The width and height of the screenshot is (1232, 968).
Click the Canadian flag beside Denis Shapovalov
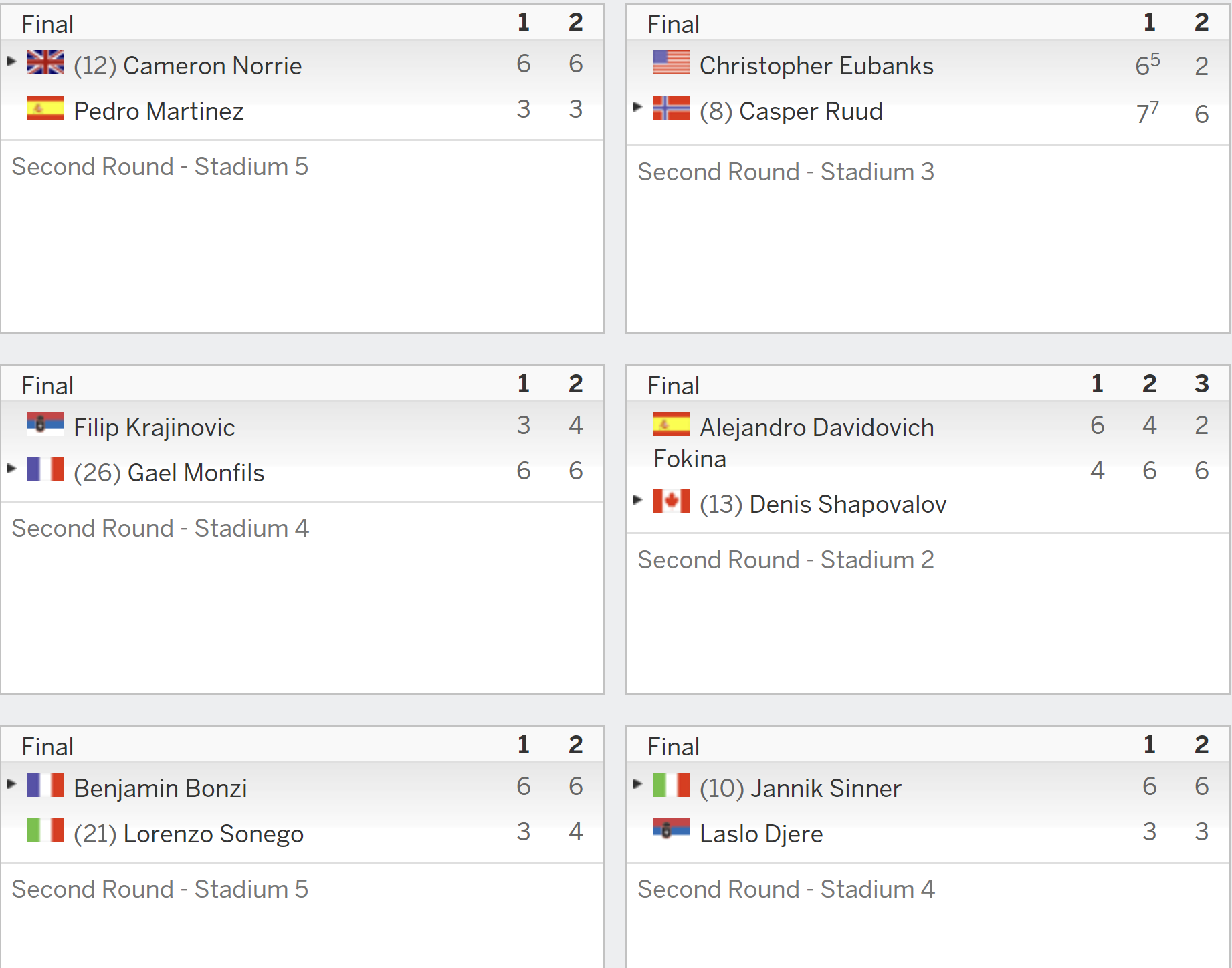click(672, 501)
